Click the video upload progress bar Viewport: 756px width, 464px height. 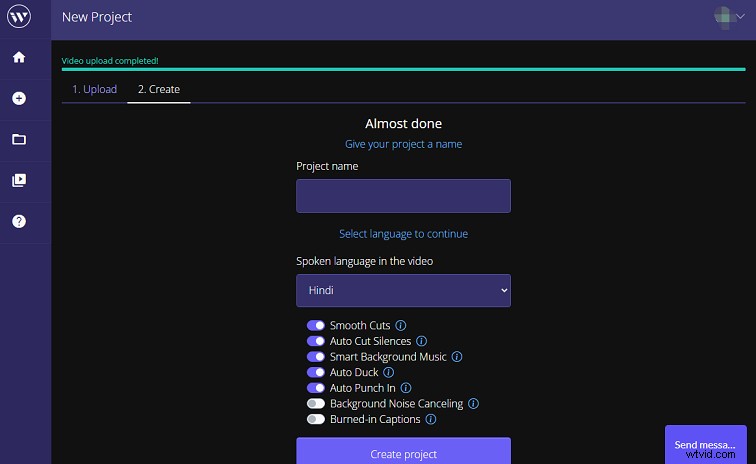[x=403, y=69]
